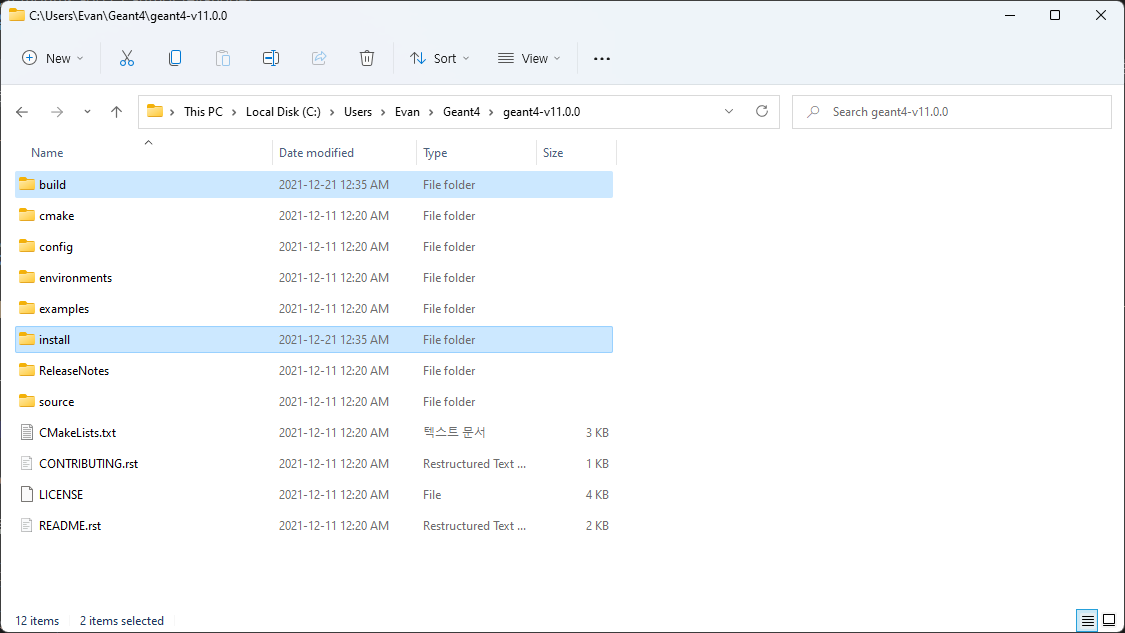The width and height of the screenshot is (1125, 633).
Task: Expand the address bar history dropdown
Action: [x=729, y=111]
